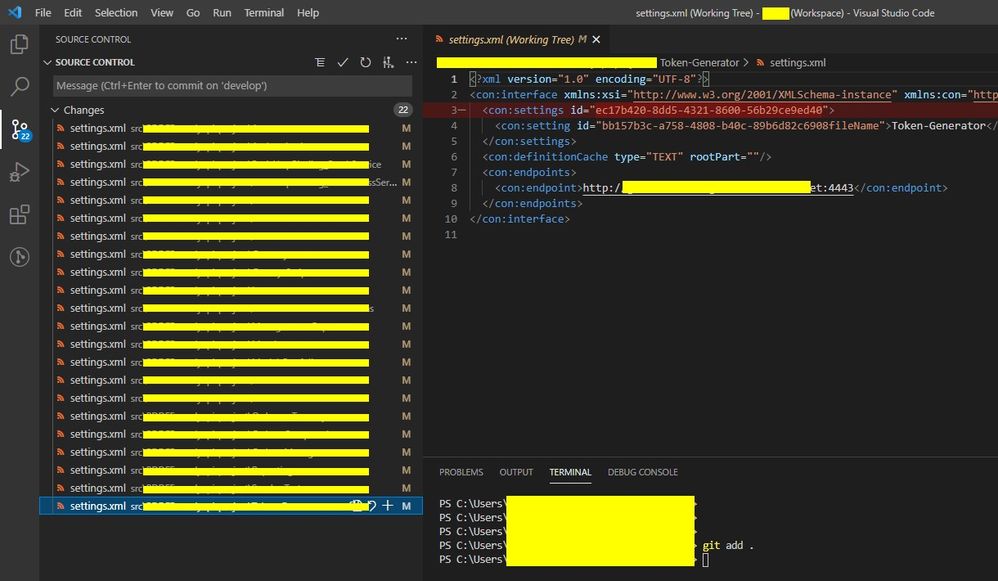Click the Token-Generator breadcrumb segment
This screenshot has height=581, width=998.
coord(699,62)
